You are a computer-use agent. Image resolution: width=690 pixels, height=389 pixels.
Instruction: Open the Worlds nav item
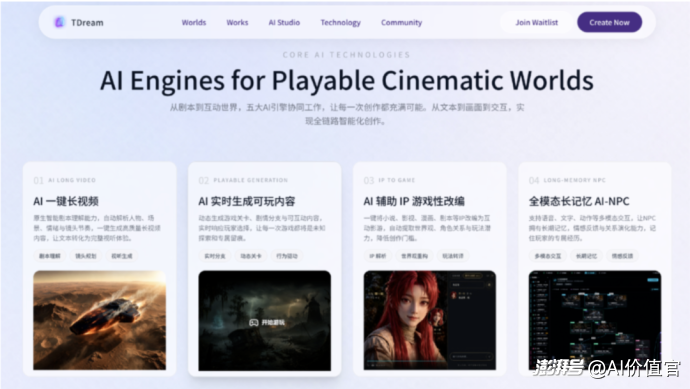194,22
